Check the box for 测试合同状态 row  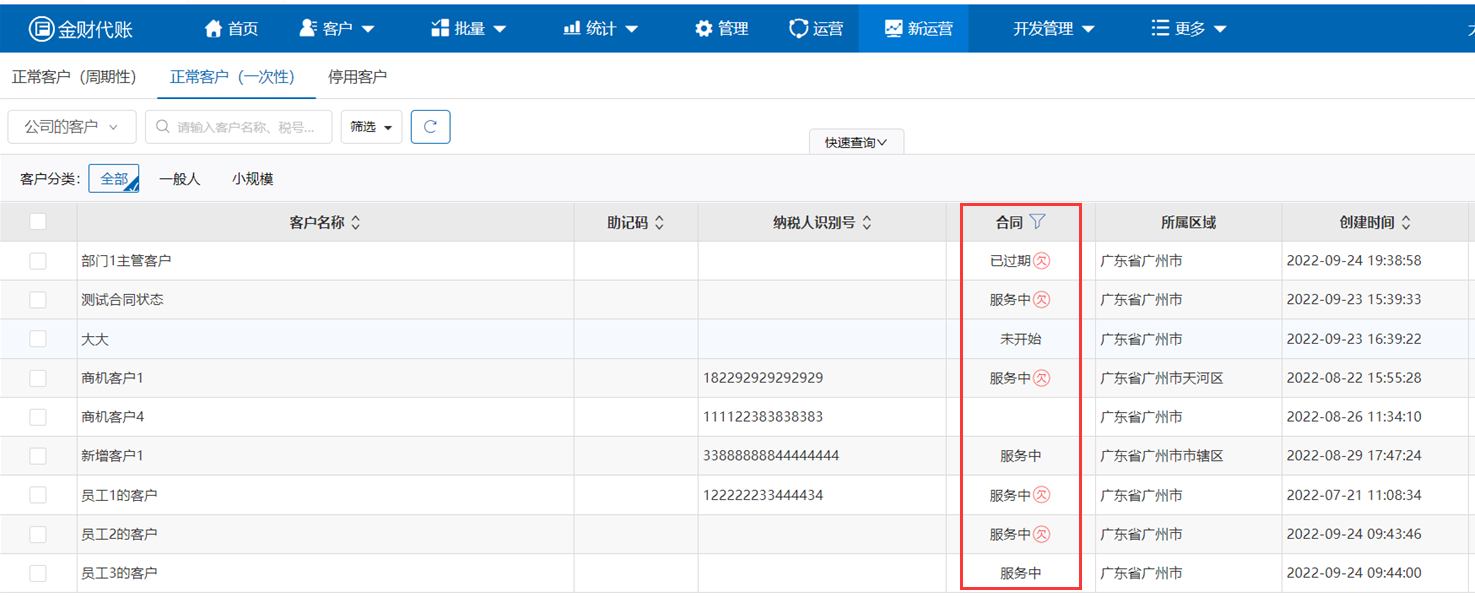coord(38,300)
